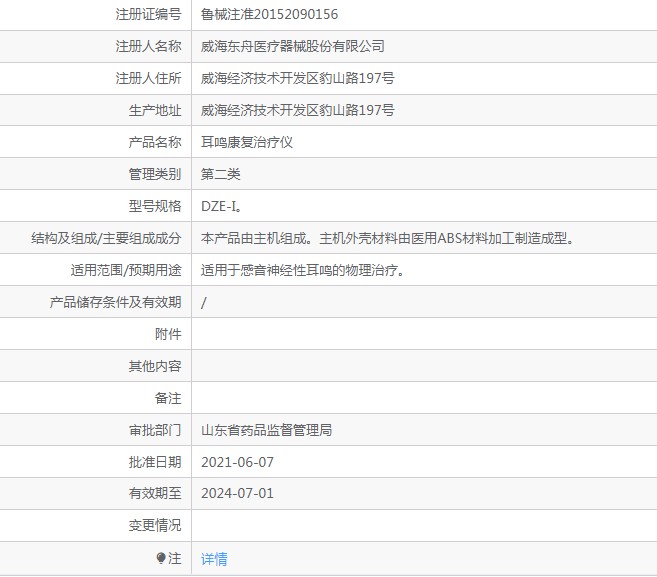The width and height of the screenshot is (657, 577).
Task: Select expiry date 2024-07-01
Action: point(238,493)
